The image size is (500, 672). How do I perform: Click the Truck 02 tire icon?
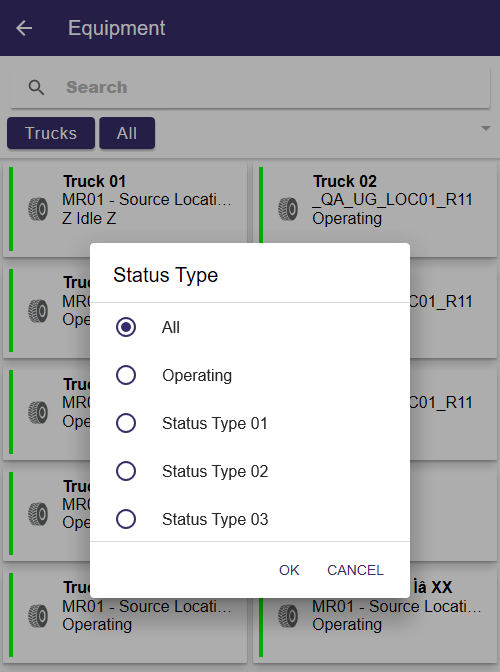(287, 209)
